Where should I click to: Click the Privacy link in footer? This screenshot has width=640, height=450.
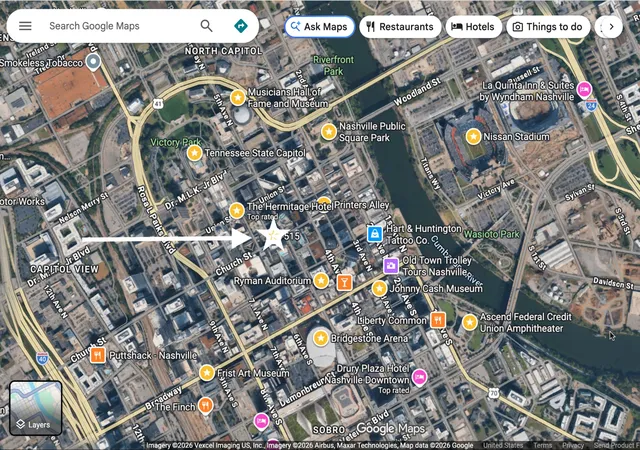(x=573, y=446)
